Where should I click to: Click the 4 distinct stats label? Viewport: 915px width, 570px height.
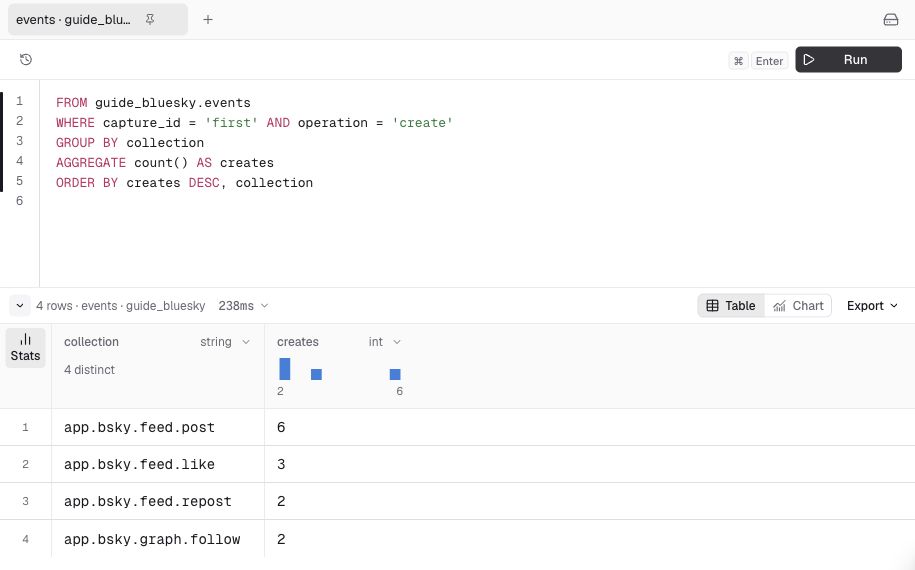[89, 370]
